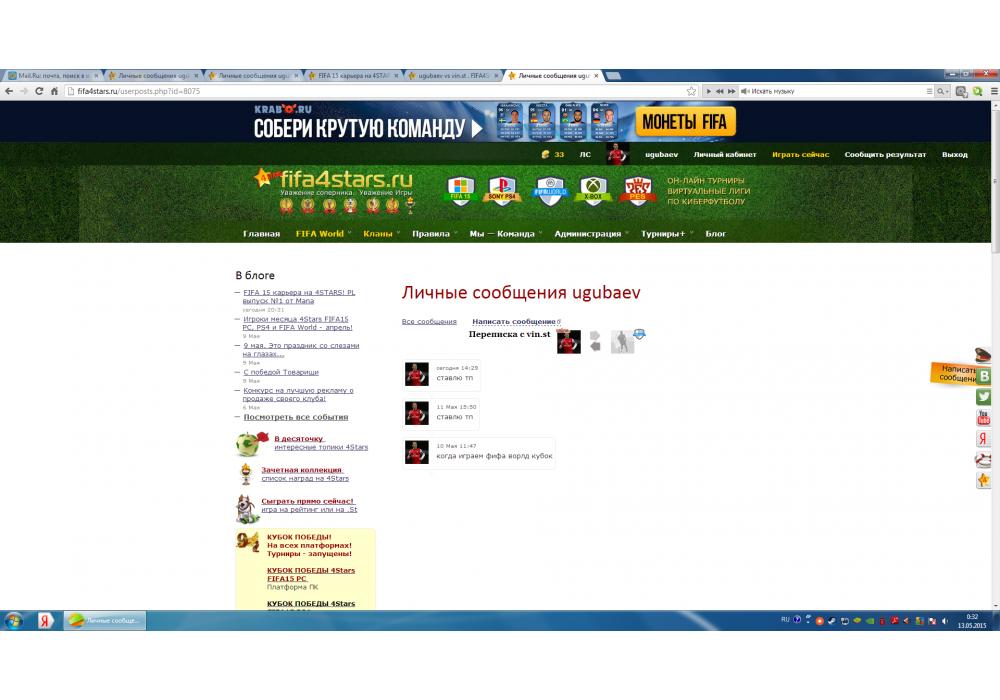Viewport: 1000px width, 700px height.
Task: Open the Все сообщения link
Action: (x=429, y=322)
